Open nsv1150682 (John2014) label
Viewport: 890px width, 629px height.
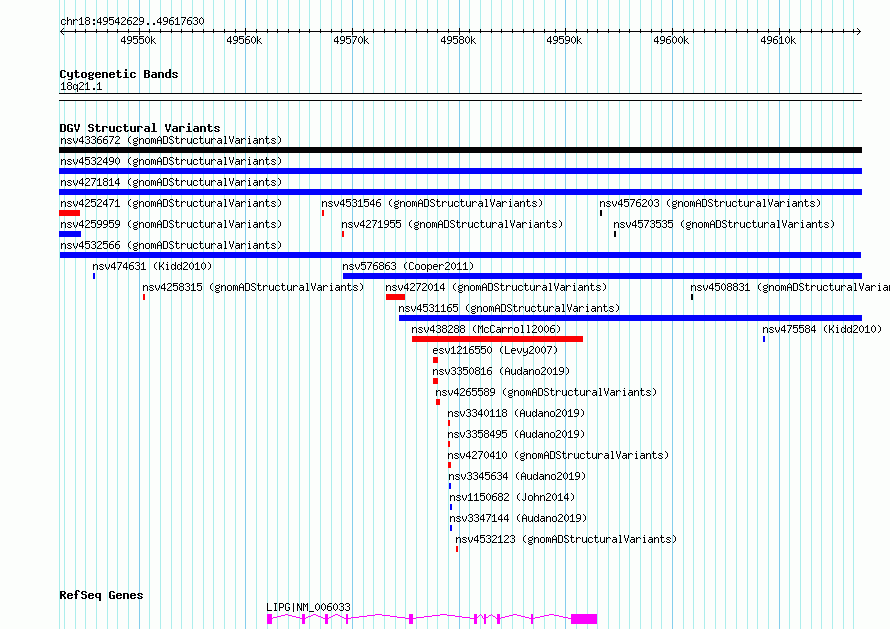(x=512, y=497)
